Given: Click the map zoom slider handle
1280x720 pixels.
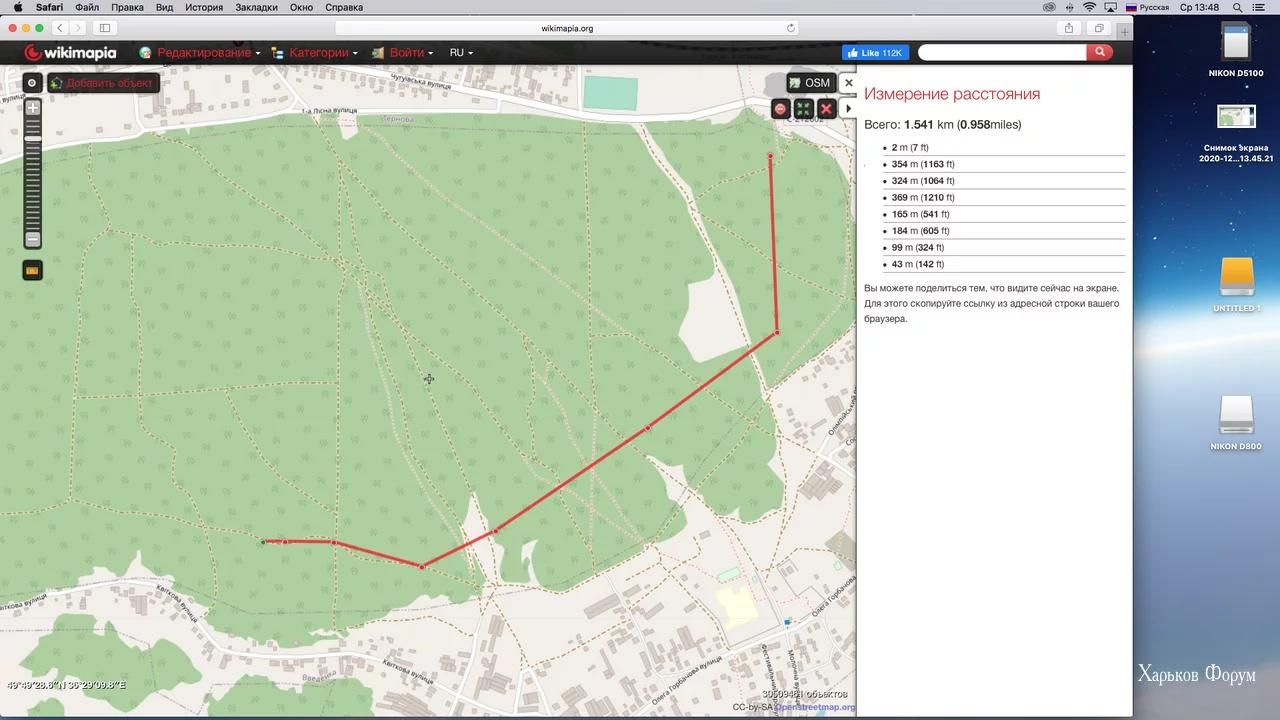Looking at the screenshot, I should (33, 139).
